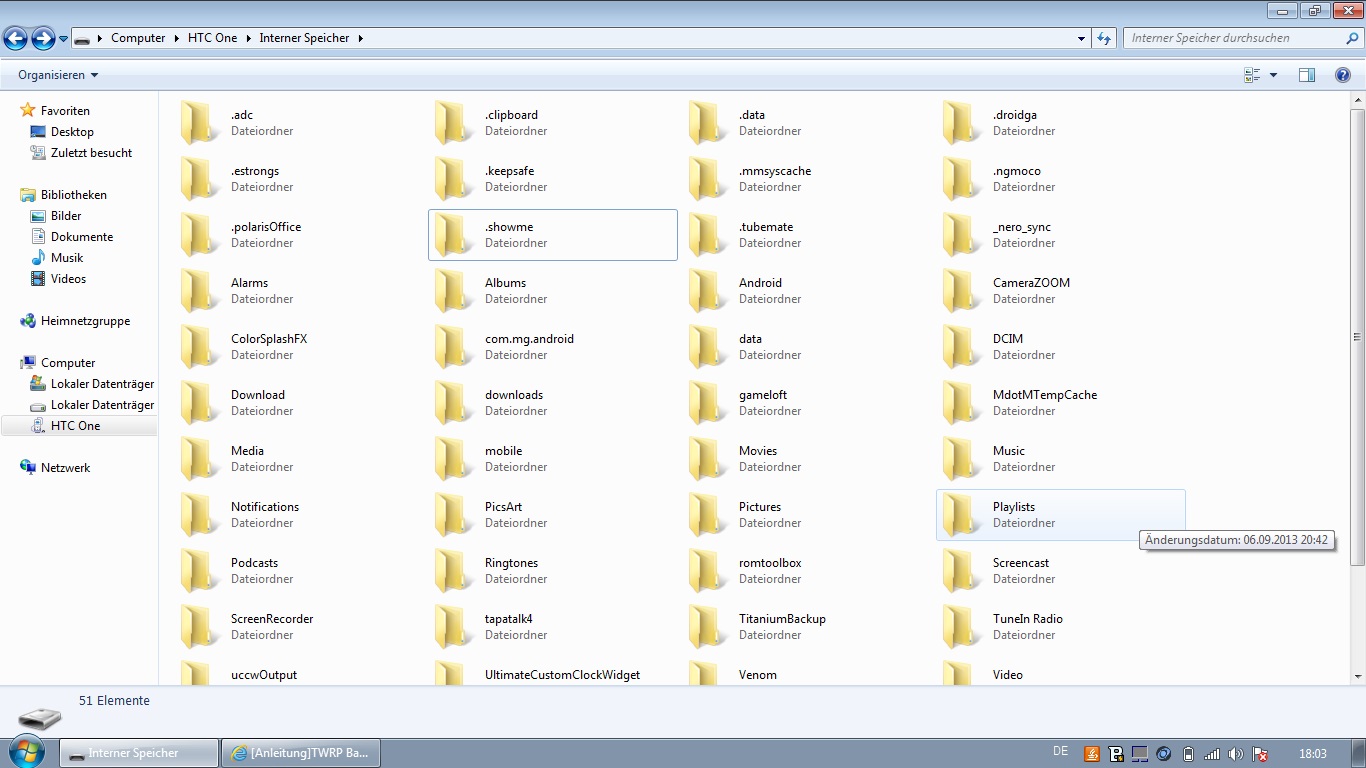The height and width of the screenshot is (768, 1366).
Task: Select the Android folder icon
Action: pyautogui.click(x=705, y=291)
